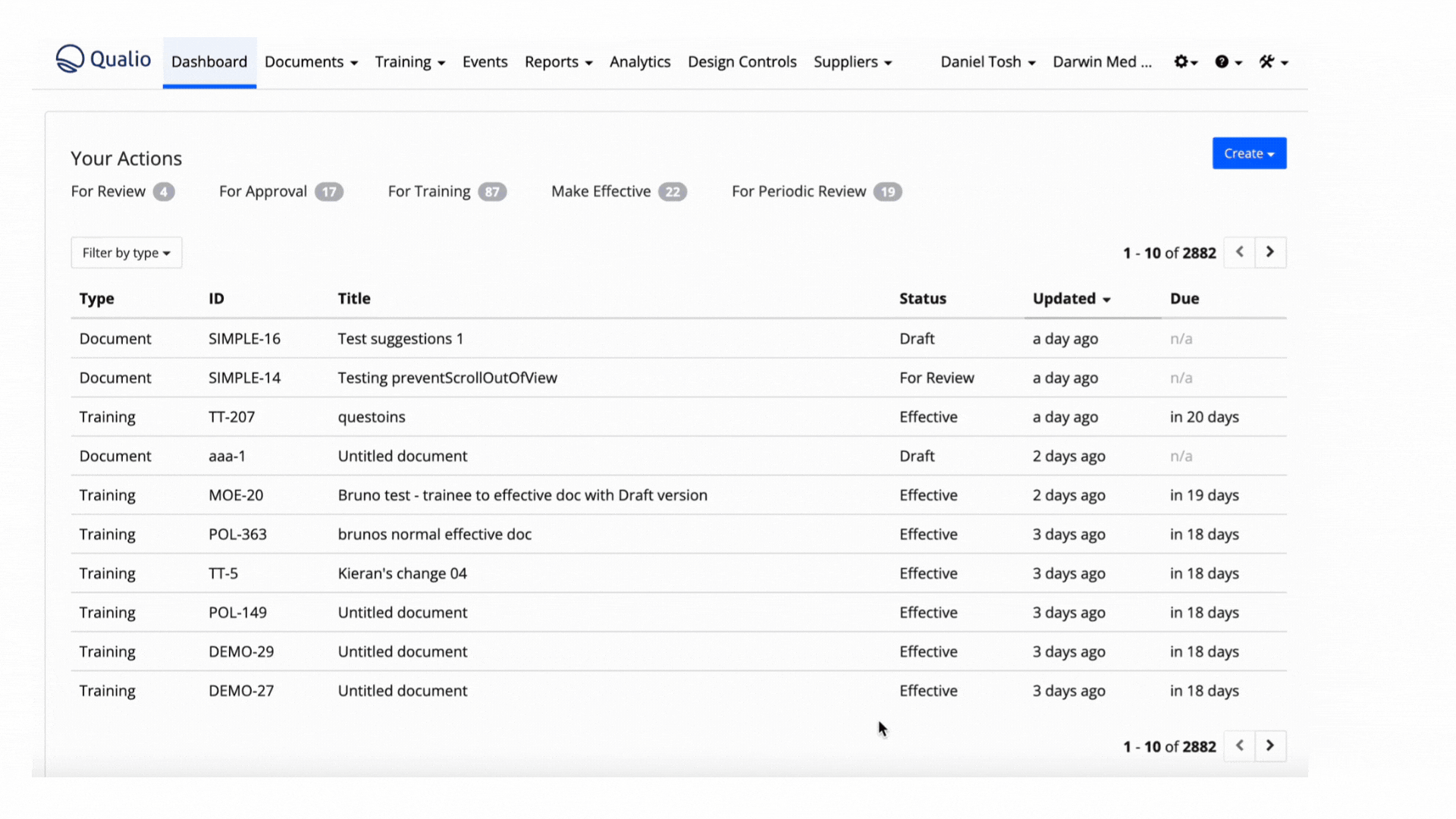
Task: Open the Analytics page
Action: point(640,62)
